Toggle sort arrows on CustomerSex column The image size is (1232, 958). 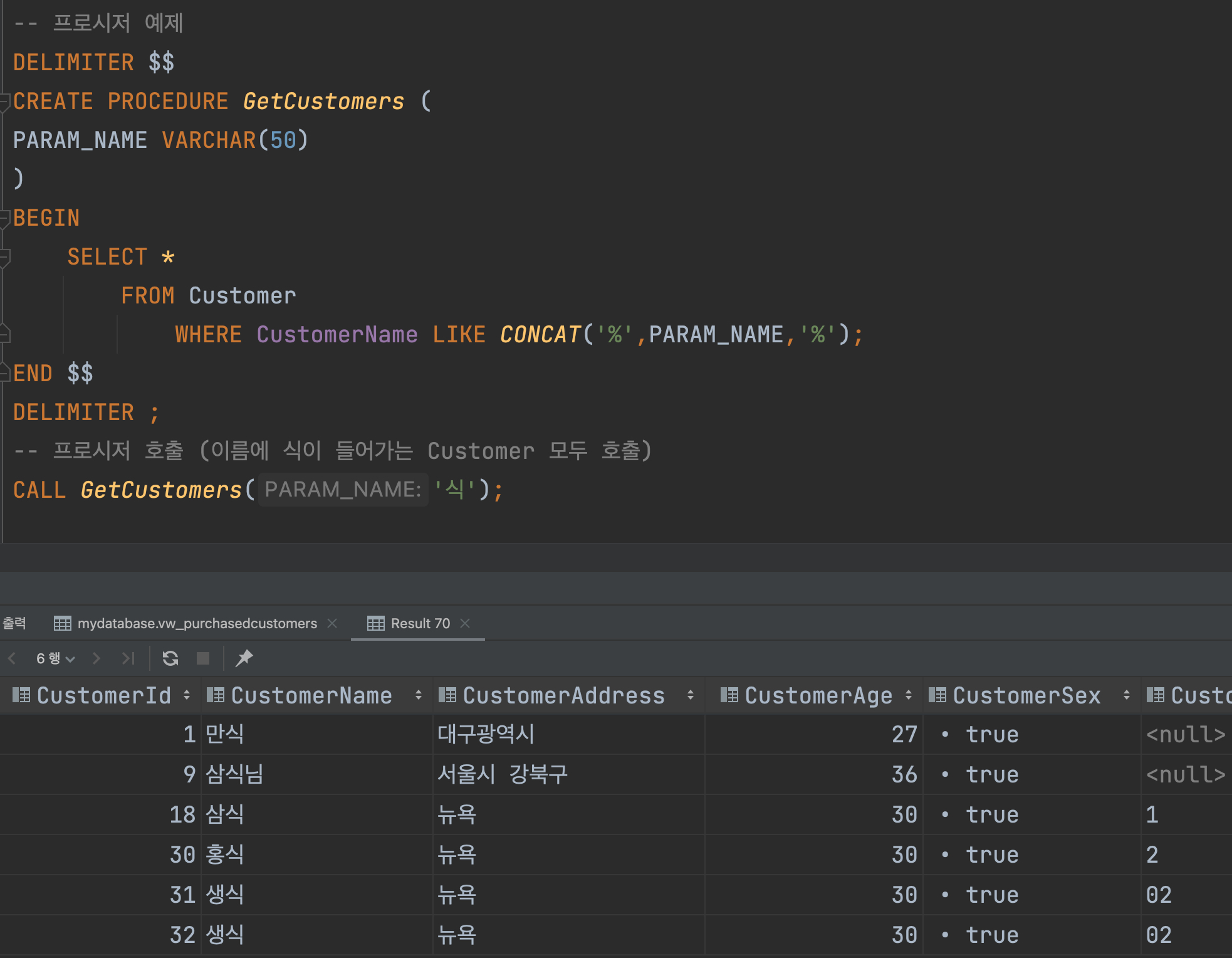coord(1126,695)
